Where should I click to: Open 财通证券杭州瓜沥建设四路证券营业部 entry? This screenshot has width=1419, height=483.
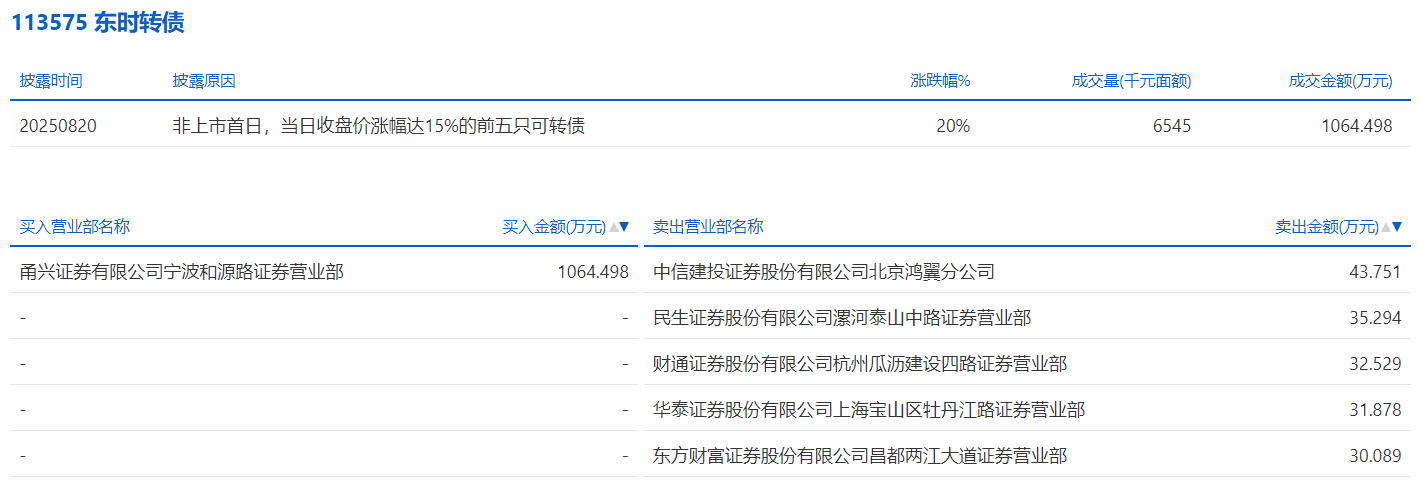coord(860,364)
